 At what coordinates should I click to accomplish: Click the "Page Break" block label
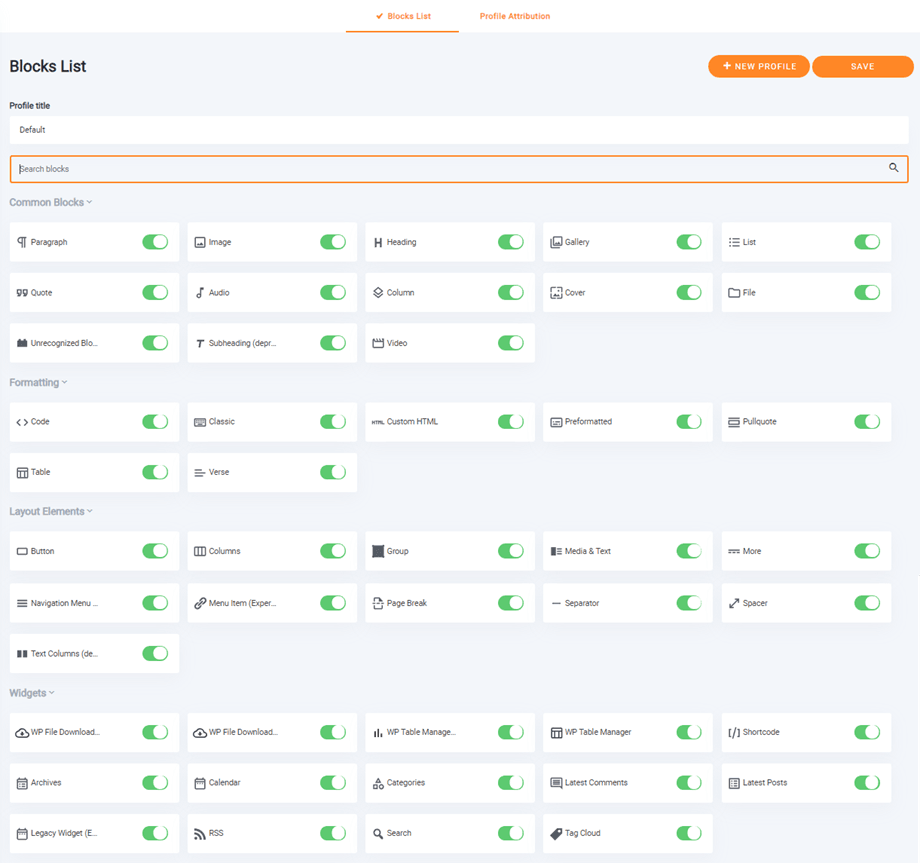click(407, 603)
